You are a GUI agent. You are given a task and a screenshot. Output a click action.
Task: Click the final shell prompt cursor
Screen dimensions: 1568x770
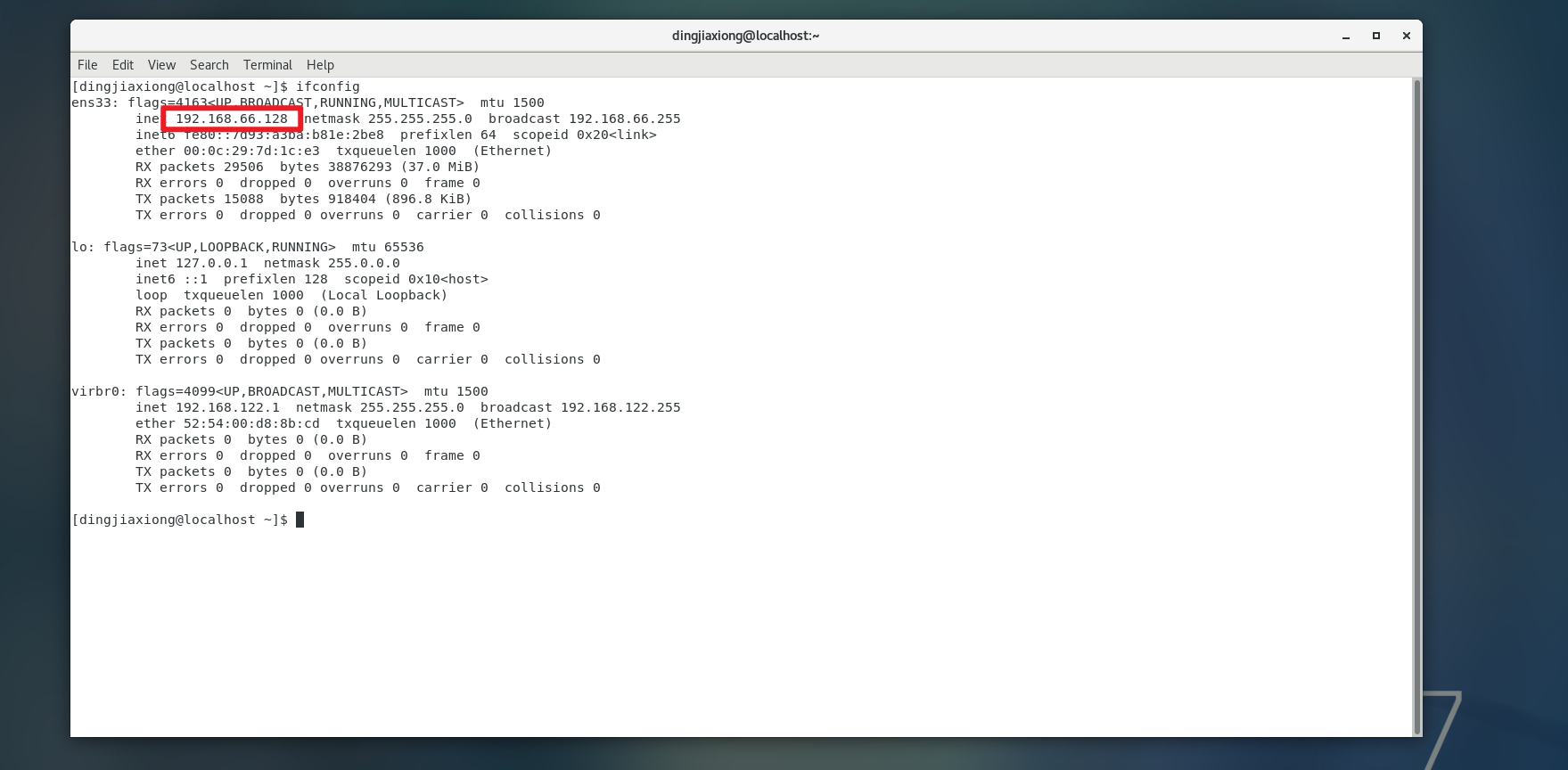point(300,520)
